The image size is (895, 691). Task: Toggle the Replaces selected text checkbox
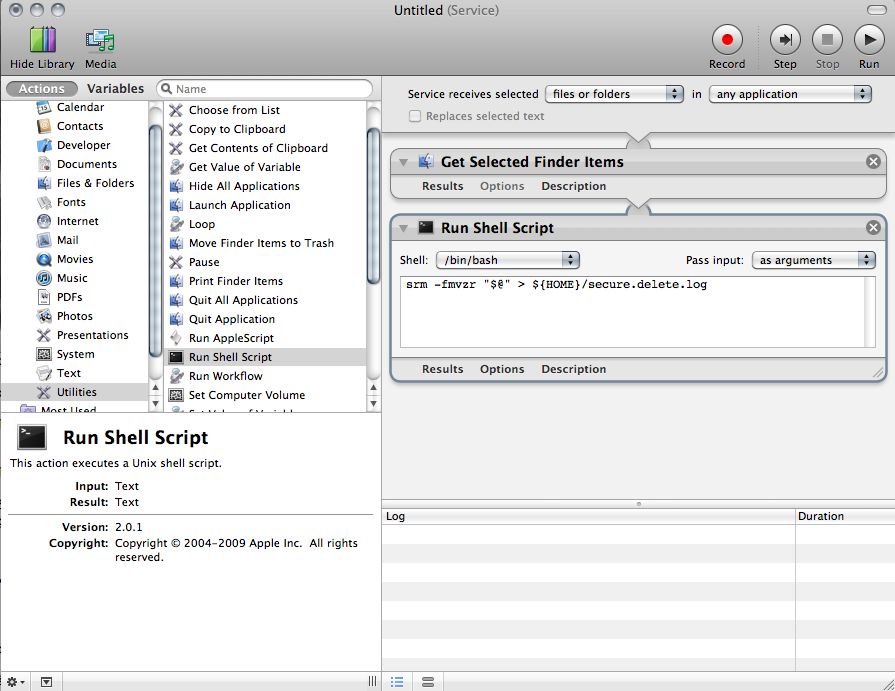(x=415, y=116)
